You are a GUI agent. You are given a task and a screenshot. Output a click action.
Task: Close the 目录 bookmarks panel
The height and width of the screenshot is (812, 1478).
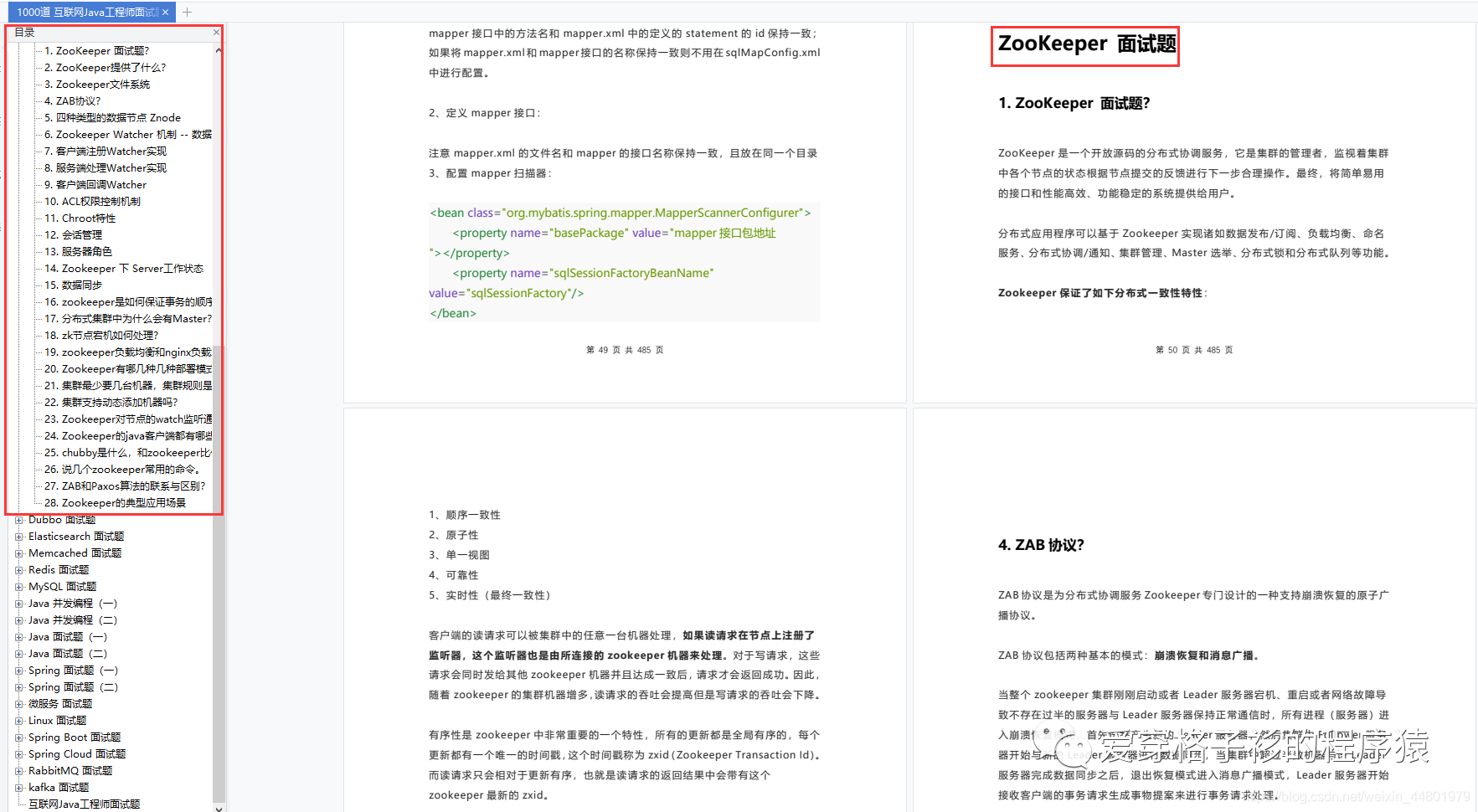(216, 32)
